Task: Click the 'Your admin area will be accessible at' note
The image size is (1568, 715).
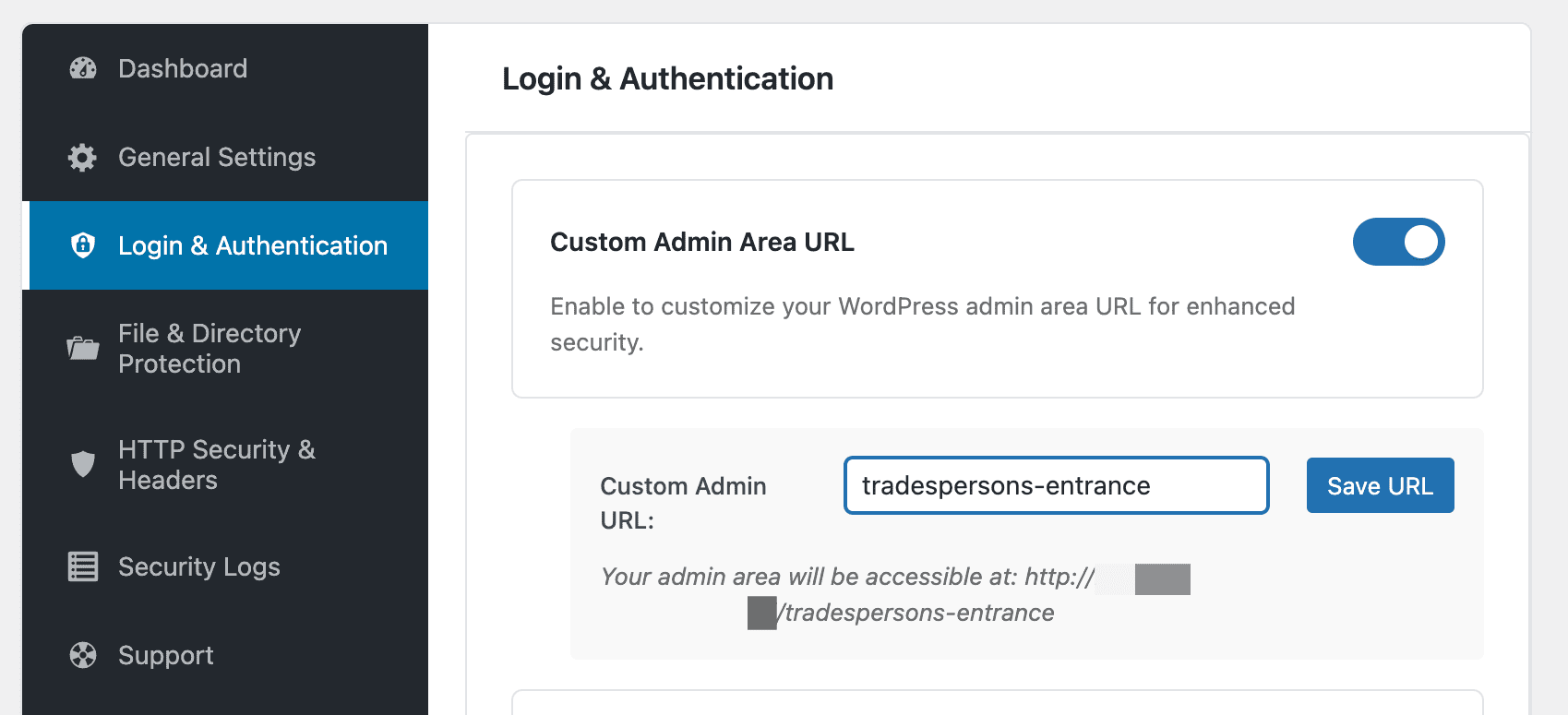Action: [x=895, y=594]
